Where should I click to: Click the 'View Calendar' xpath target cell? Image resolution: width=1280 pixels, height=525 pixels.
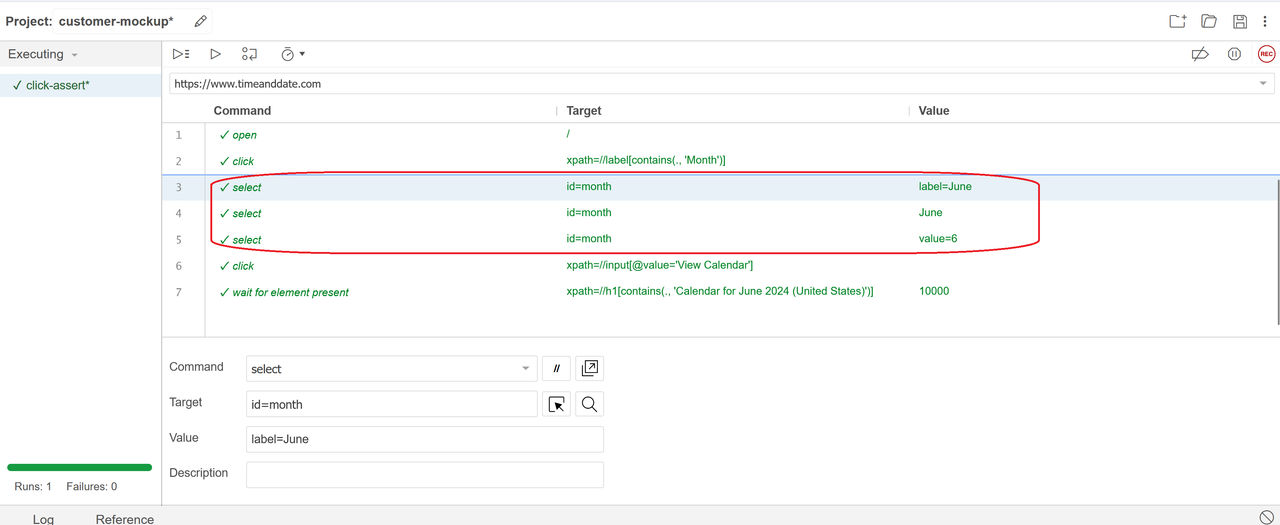(x=659, y=265)
